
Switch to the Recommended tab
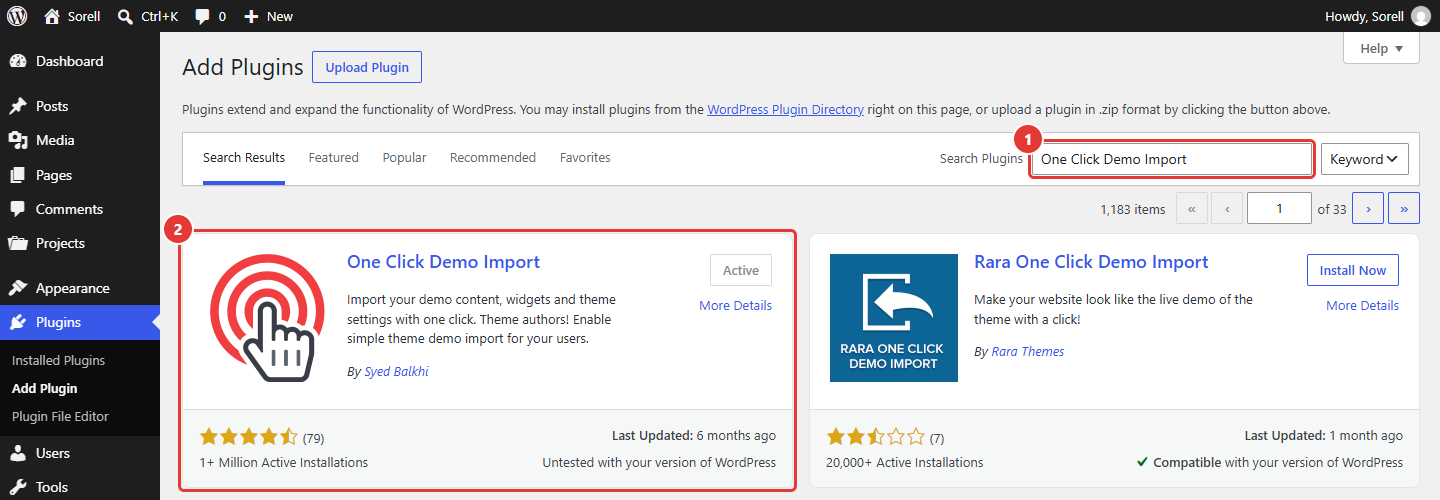click(x=493, y=158)
